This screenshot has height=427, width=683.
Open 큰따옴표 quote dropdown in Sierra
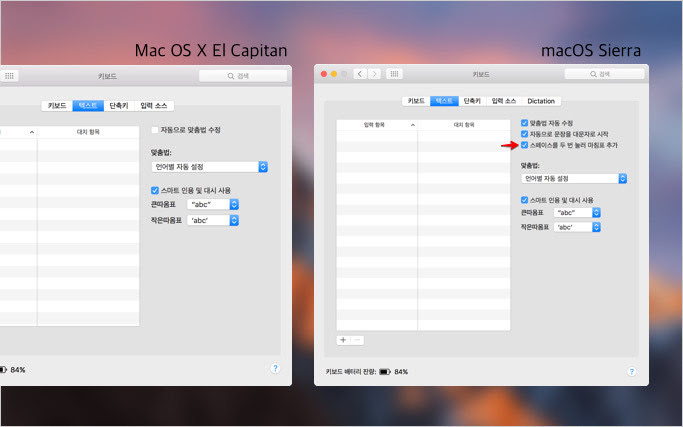577,213
